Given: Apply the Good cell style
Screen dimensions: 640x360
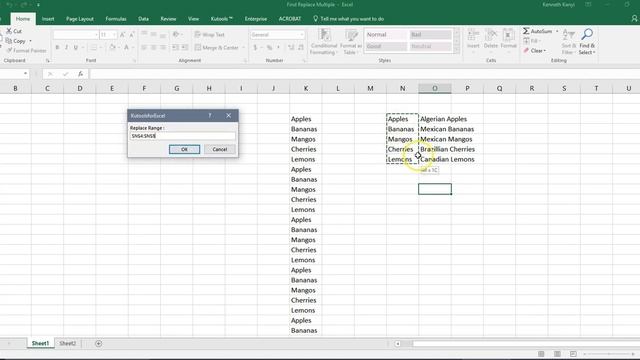Looking at the screenshot, I should [386, 46].
